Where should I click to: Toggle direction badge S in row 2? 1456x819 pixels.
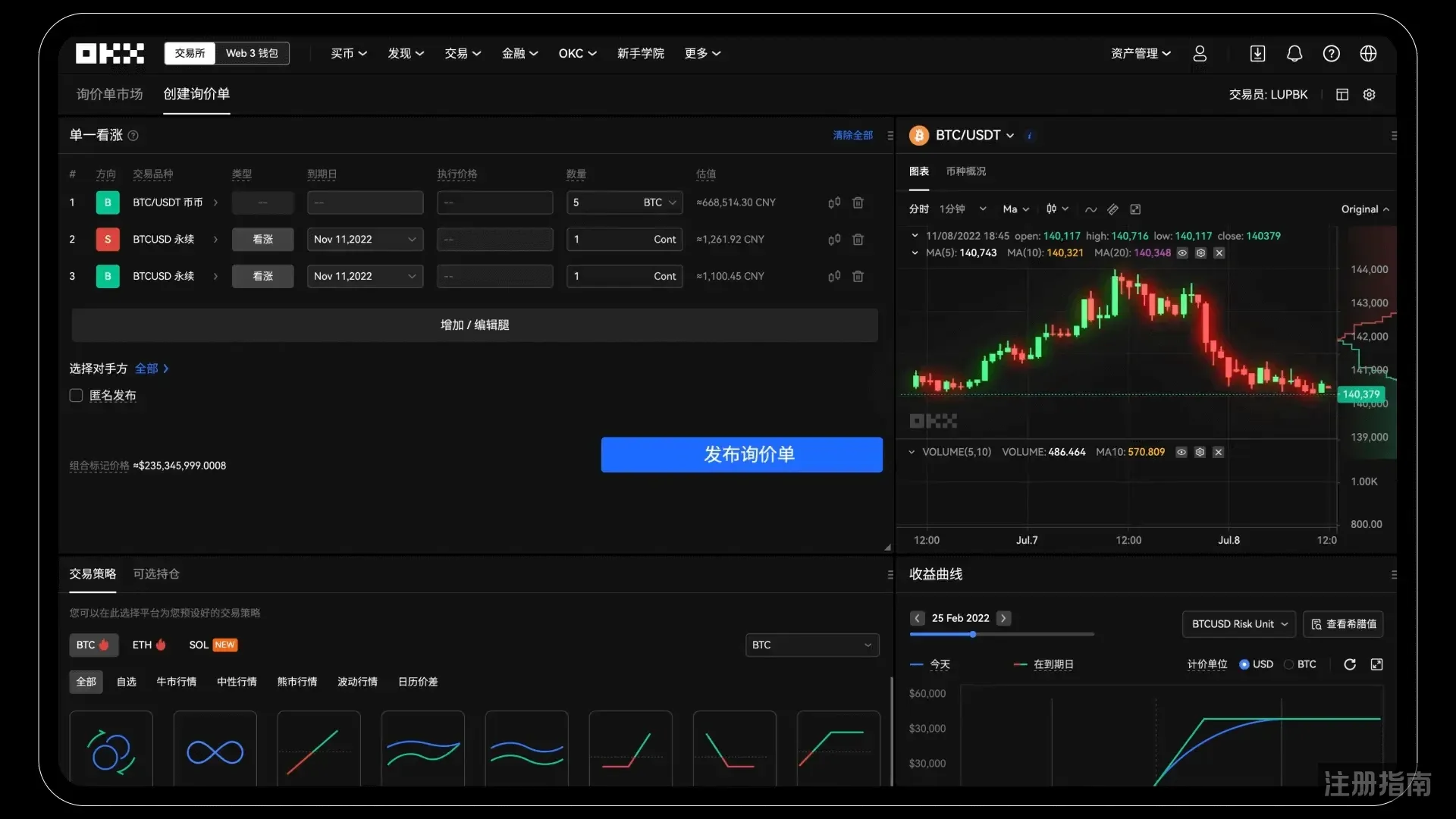pyautogui.click(x=108, y=240)
